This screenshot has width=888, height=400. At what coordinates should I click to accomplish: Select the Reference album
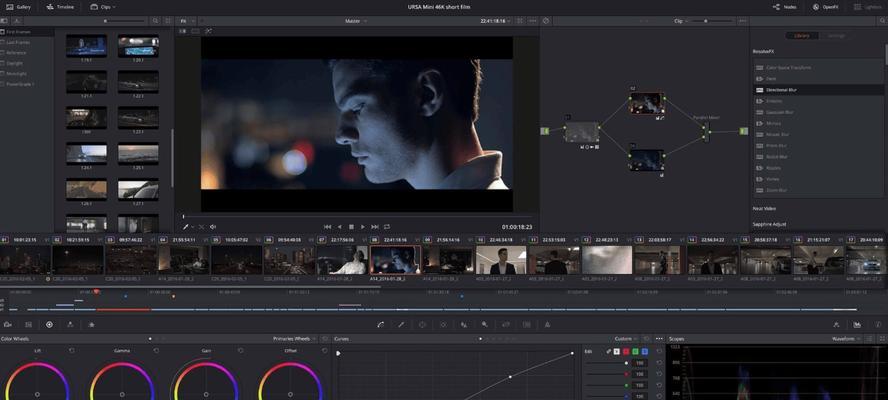click(27, 53)
